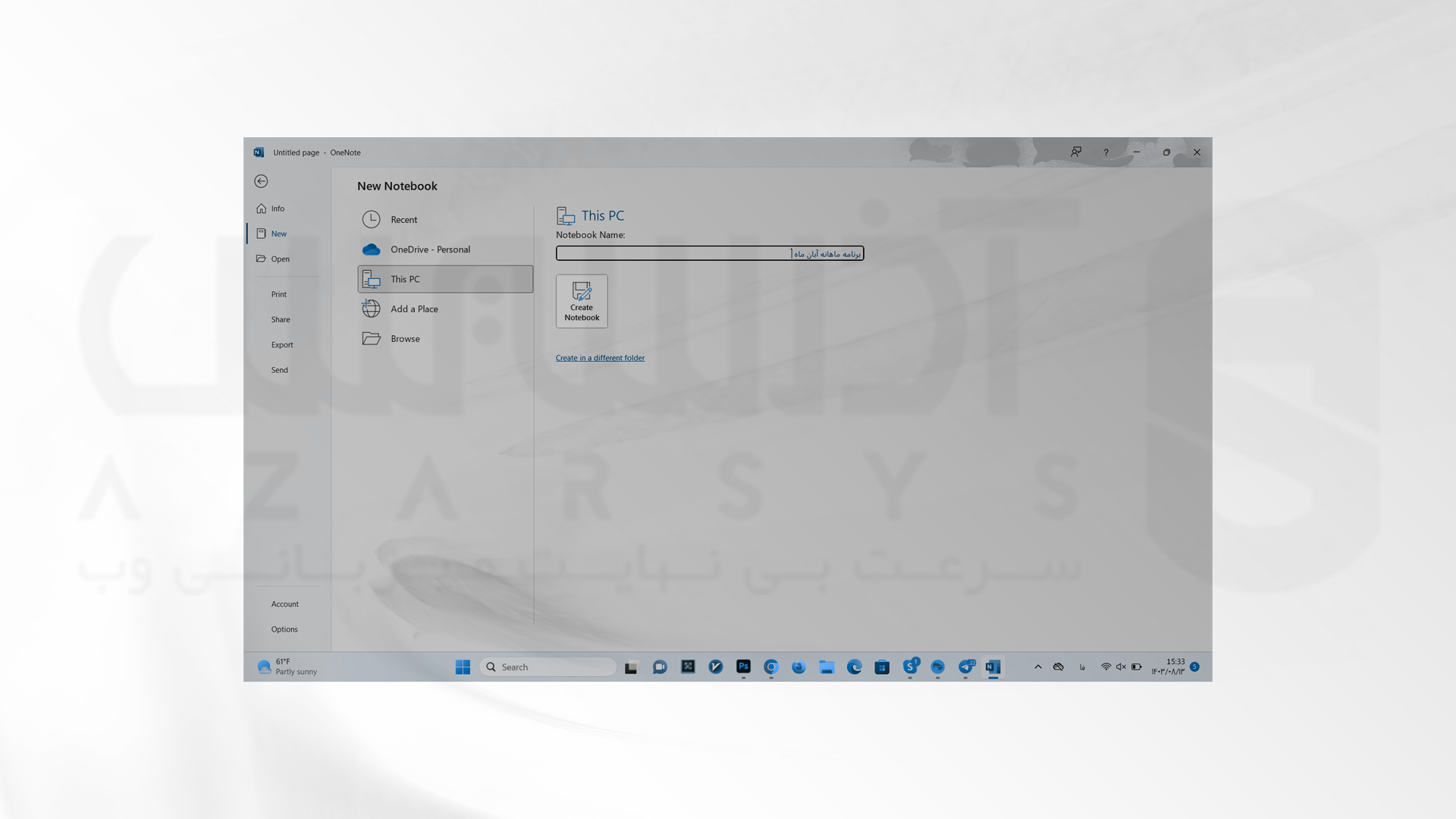Viewport: 1456px width, 819px height.
Task: Click the Create Notebook button
Action: 582,300
